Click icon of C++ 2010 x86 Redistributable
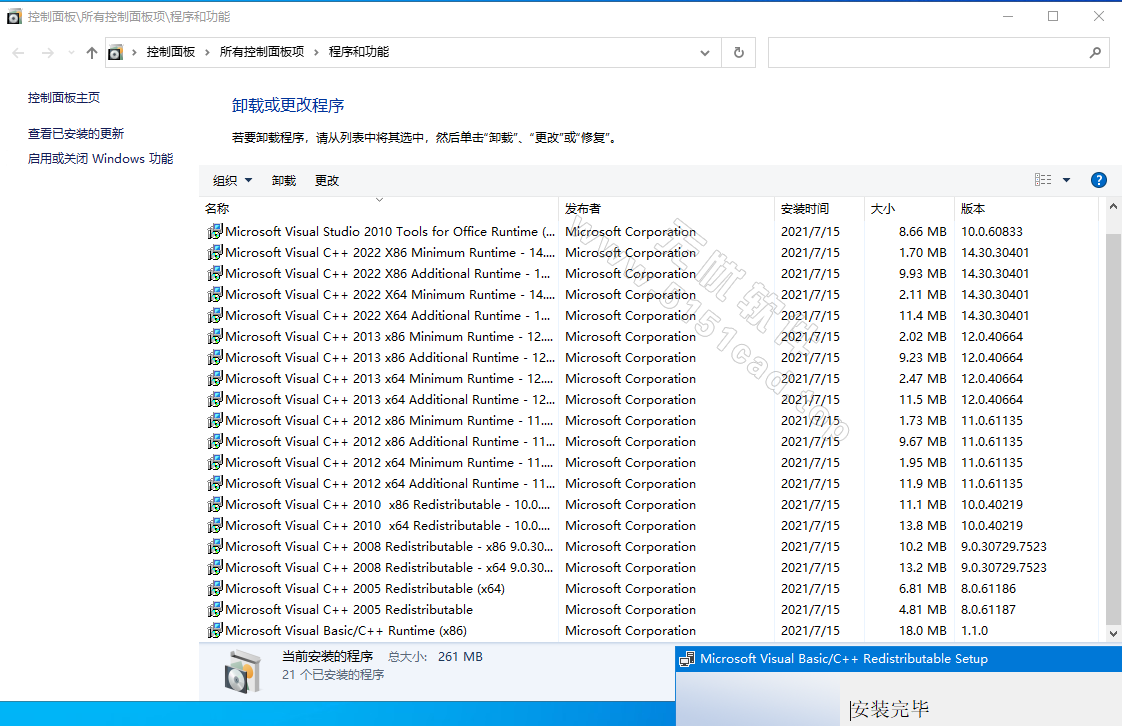Viewport: 1122px width, 726px height. click(215, 504)
